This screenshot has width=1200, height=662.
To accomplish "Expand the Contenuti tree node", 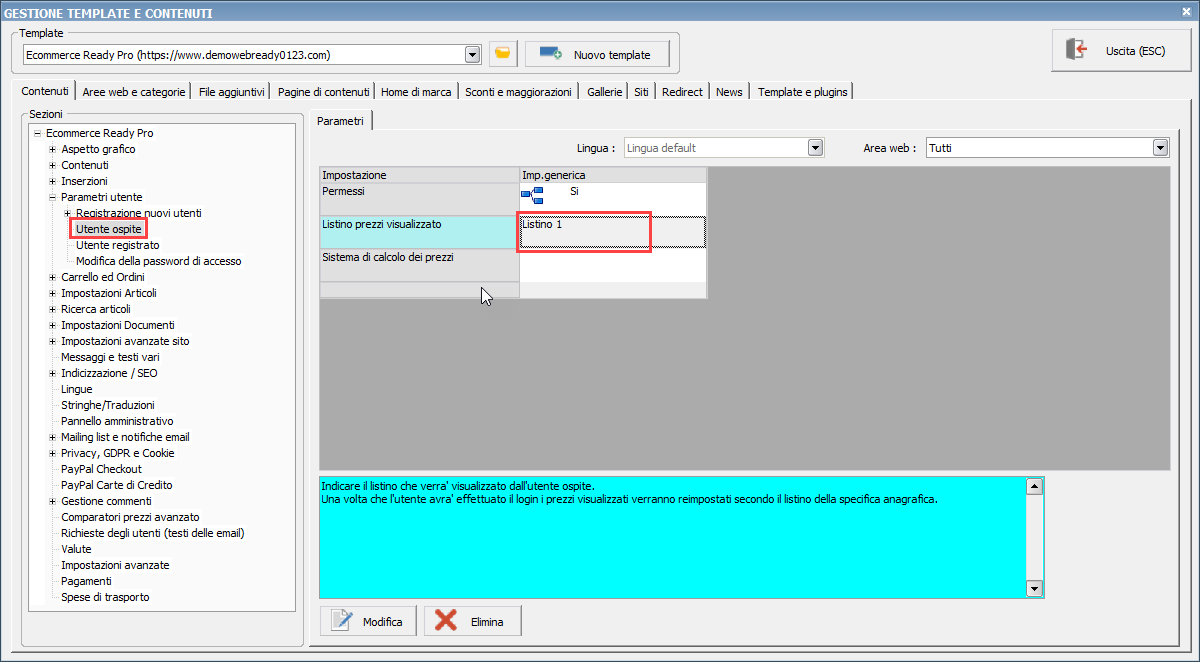I will 52,165.
